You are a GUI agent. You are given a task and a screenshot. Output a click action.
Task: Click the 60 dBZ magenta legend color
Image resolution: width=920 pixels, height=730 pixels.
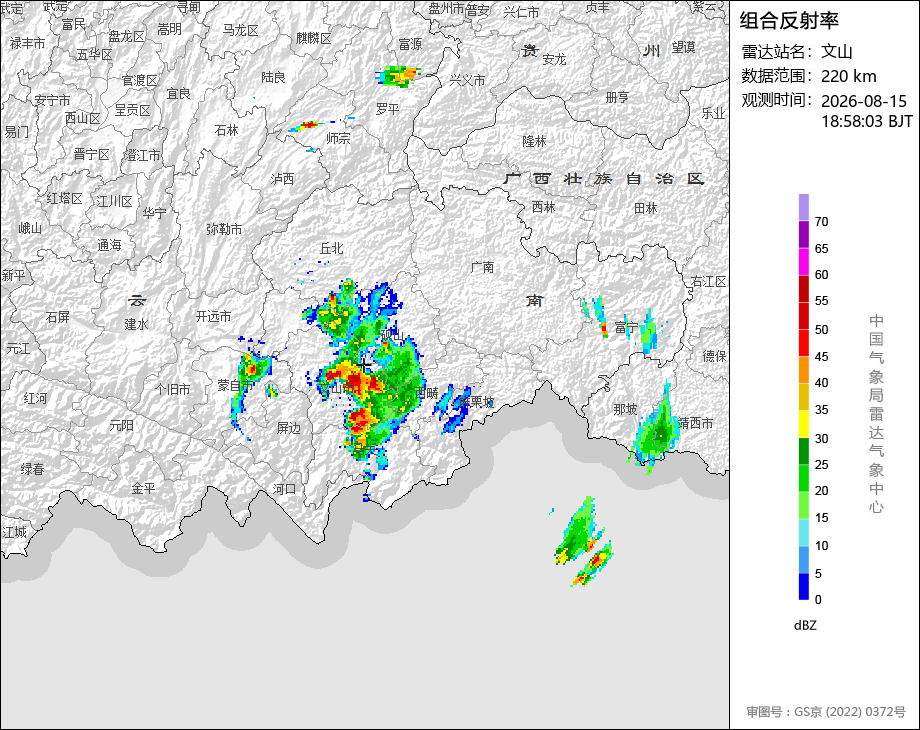[803, 261]
